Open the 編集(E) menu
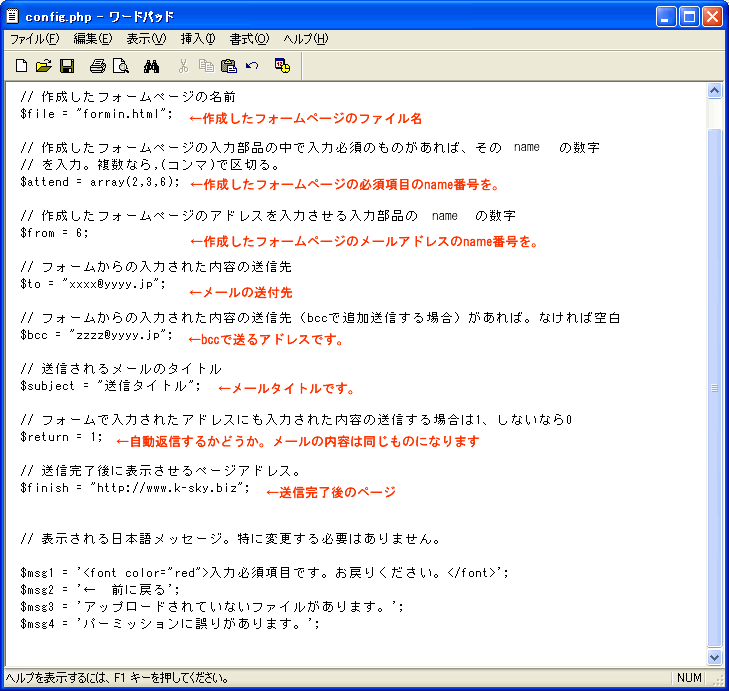Image resolution: width=729 pixels, height=691 pixels. (93, 39)
